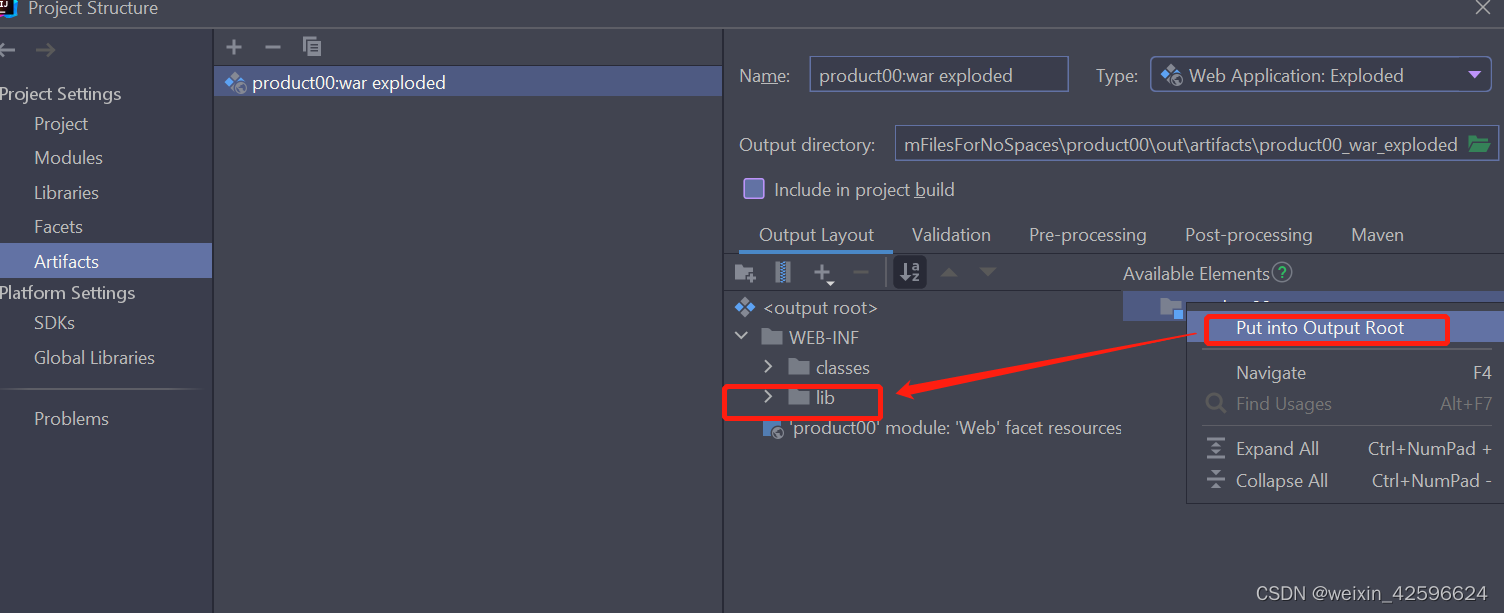Open the Type dropdown showing Web Application: Exploded

pos(1475,73)
